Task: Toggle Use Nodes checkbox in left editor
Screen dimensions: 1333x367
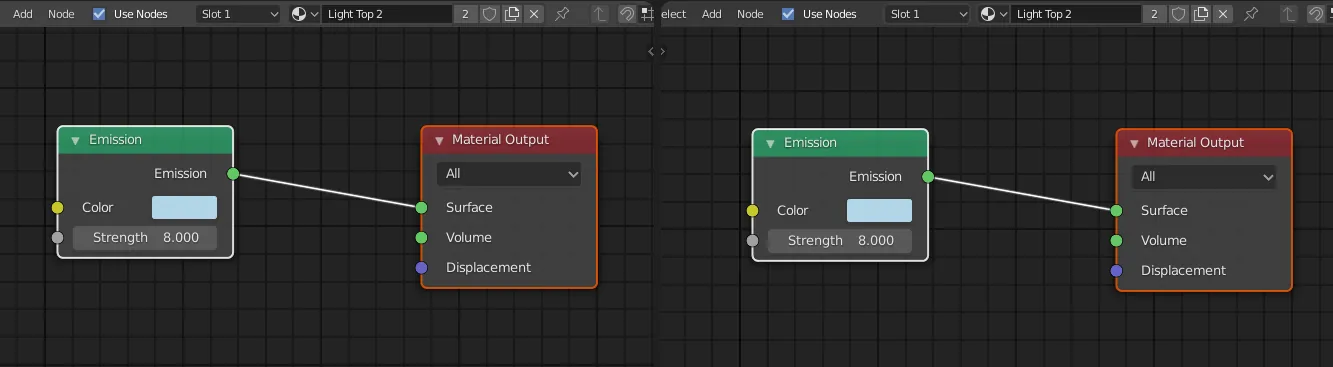Action: 99,14
